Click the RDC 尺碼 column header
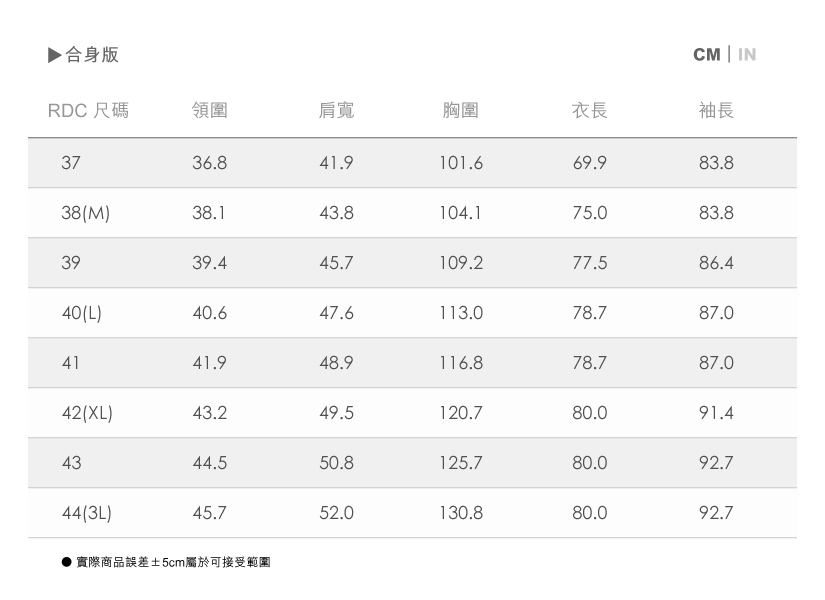 88,110
